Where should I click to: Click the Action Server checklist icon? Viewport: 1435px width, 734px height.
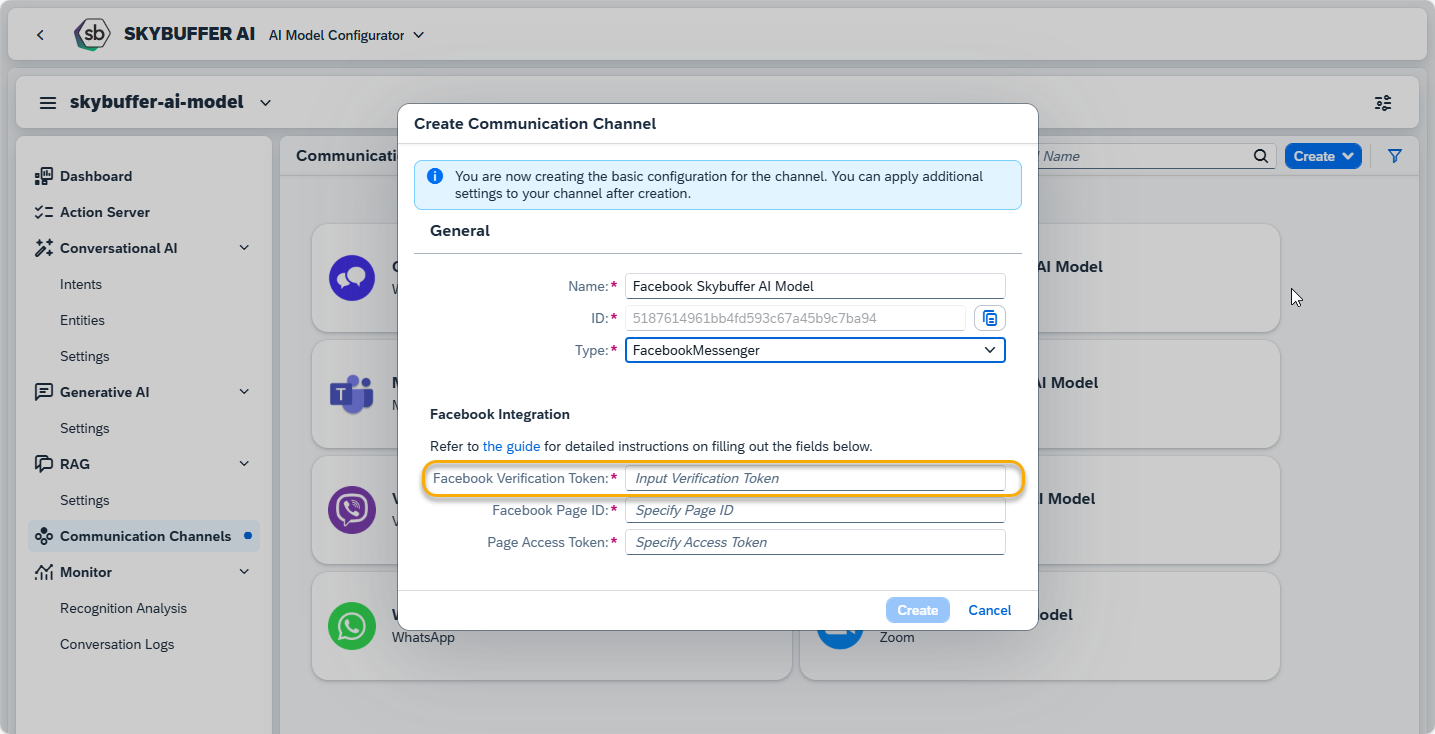coord(43,212)
